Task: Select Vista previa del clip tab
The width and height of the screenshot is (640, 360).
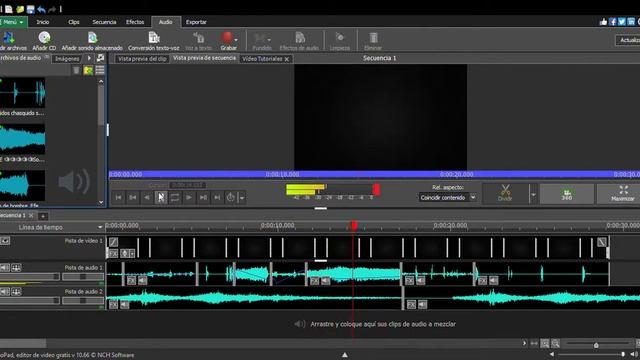Action: click(142, 59)
